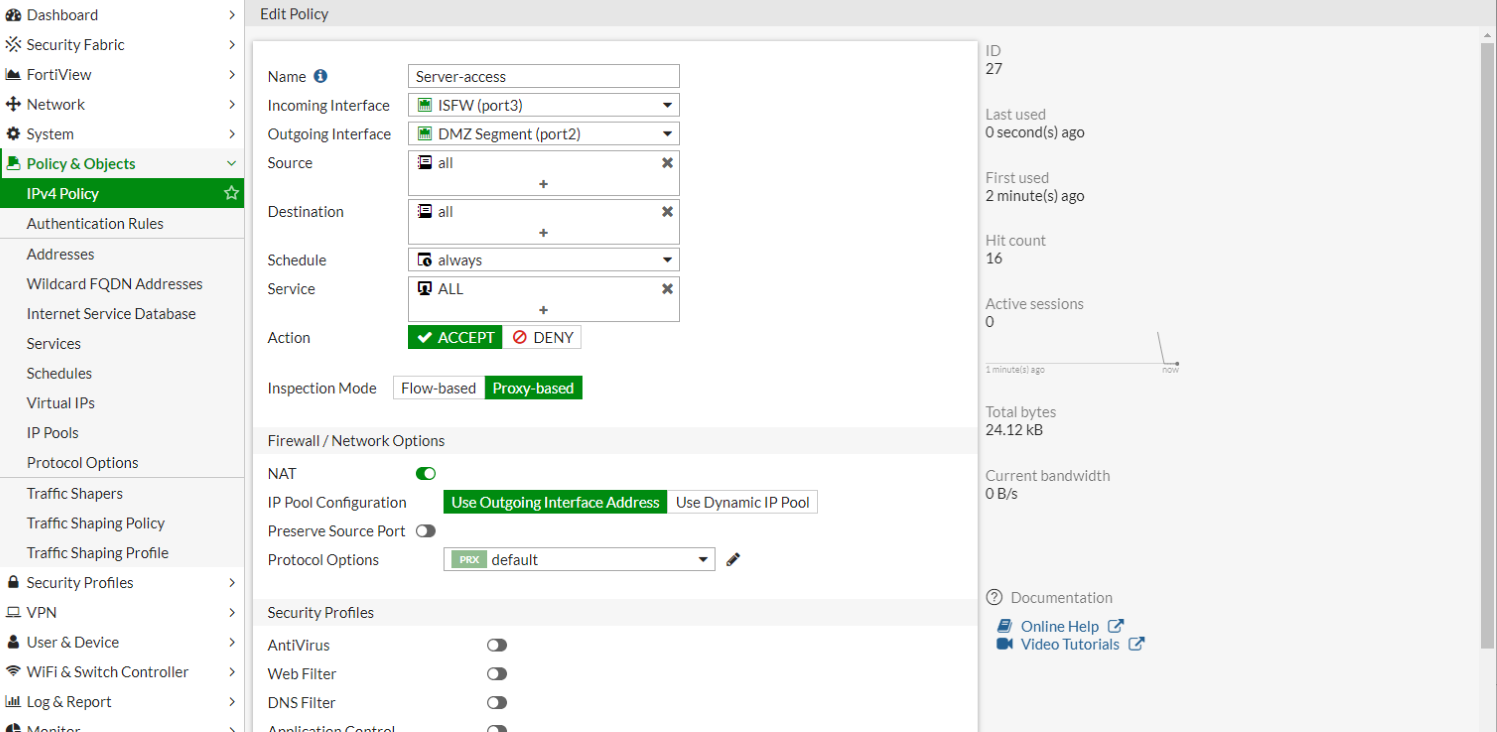Viewport: 1497px width, 732px height.
Task: Open the Video Tutorials link
Action: point(1070,644)
